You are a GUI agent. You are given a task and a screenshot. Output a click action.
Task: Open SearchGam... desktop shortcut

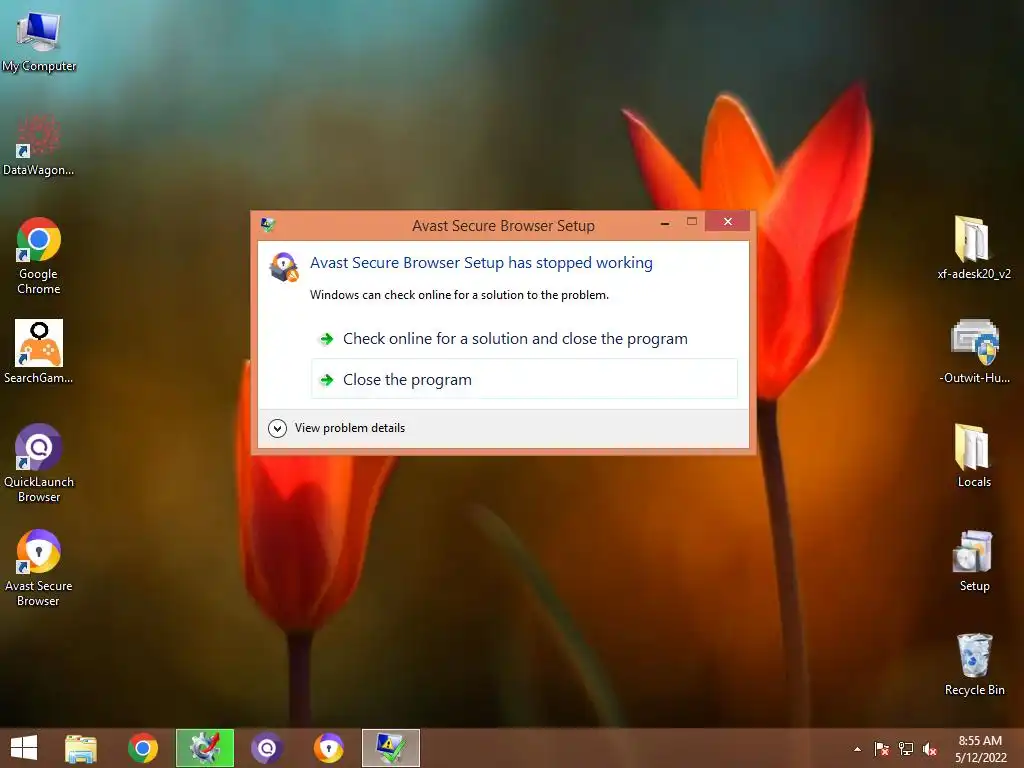click(39, 351)
